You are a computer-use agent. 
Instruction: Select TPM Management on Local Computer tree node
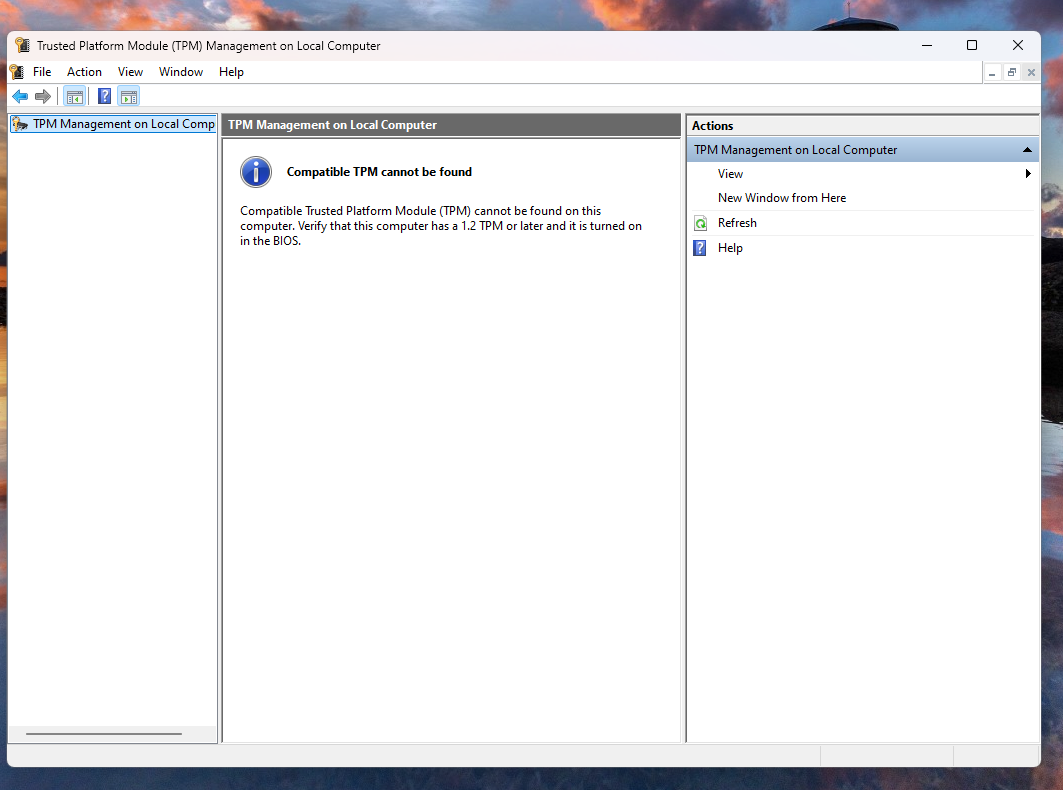[114, 124]
